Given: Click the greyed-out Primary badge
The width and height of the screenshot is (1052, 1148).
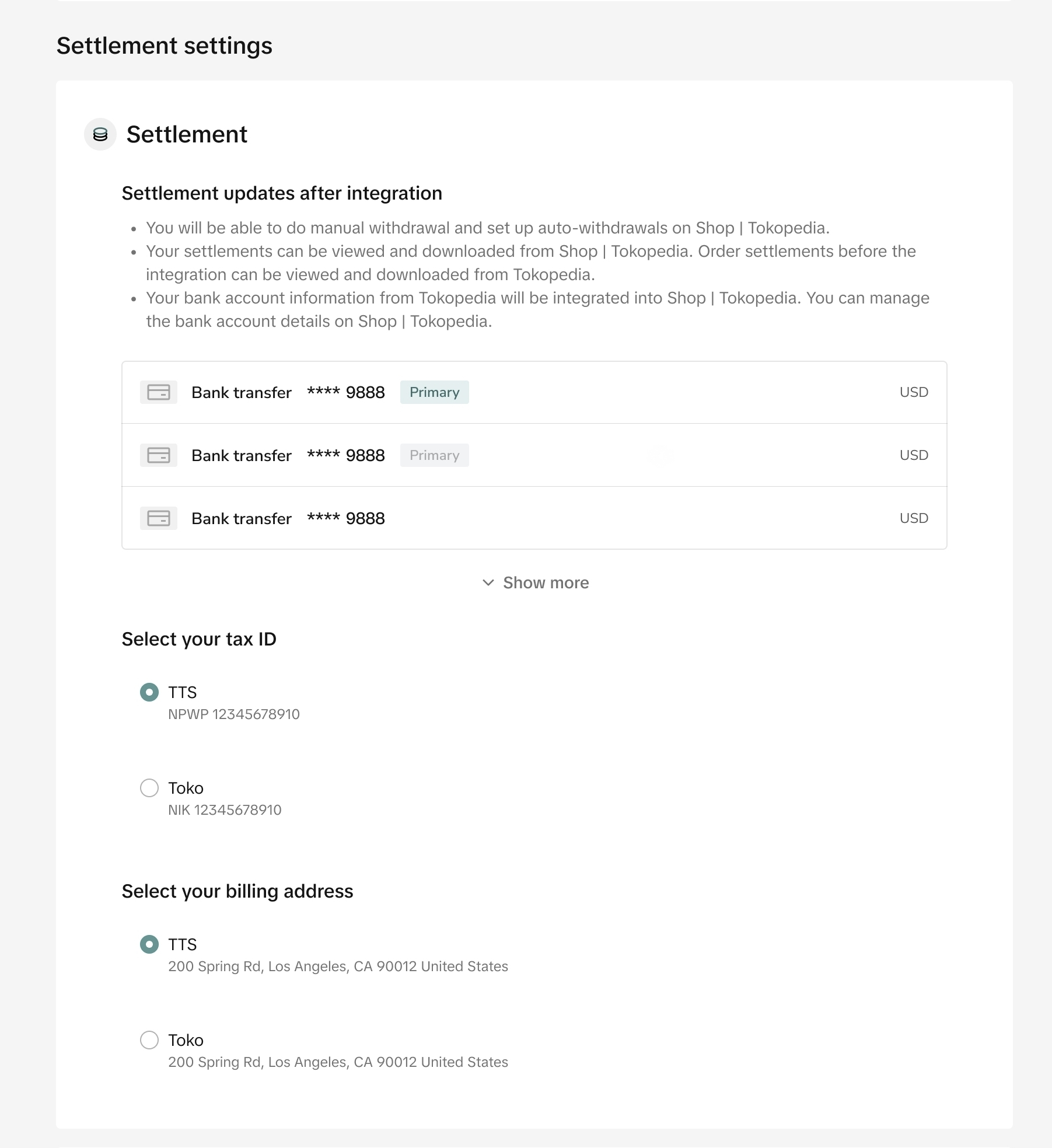Looking at the screenshot, I should tap(434, 455).
